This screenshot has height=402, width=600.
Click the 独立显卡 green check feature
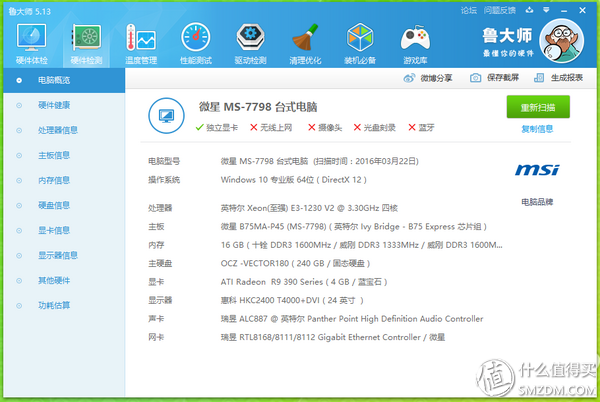217,128
